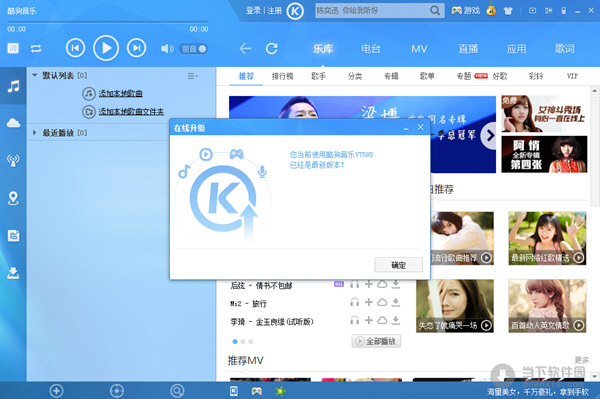600x399 pixels.
Task: Click the 登录 link
Action: point(253,11)
